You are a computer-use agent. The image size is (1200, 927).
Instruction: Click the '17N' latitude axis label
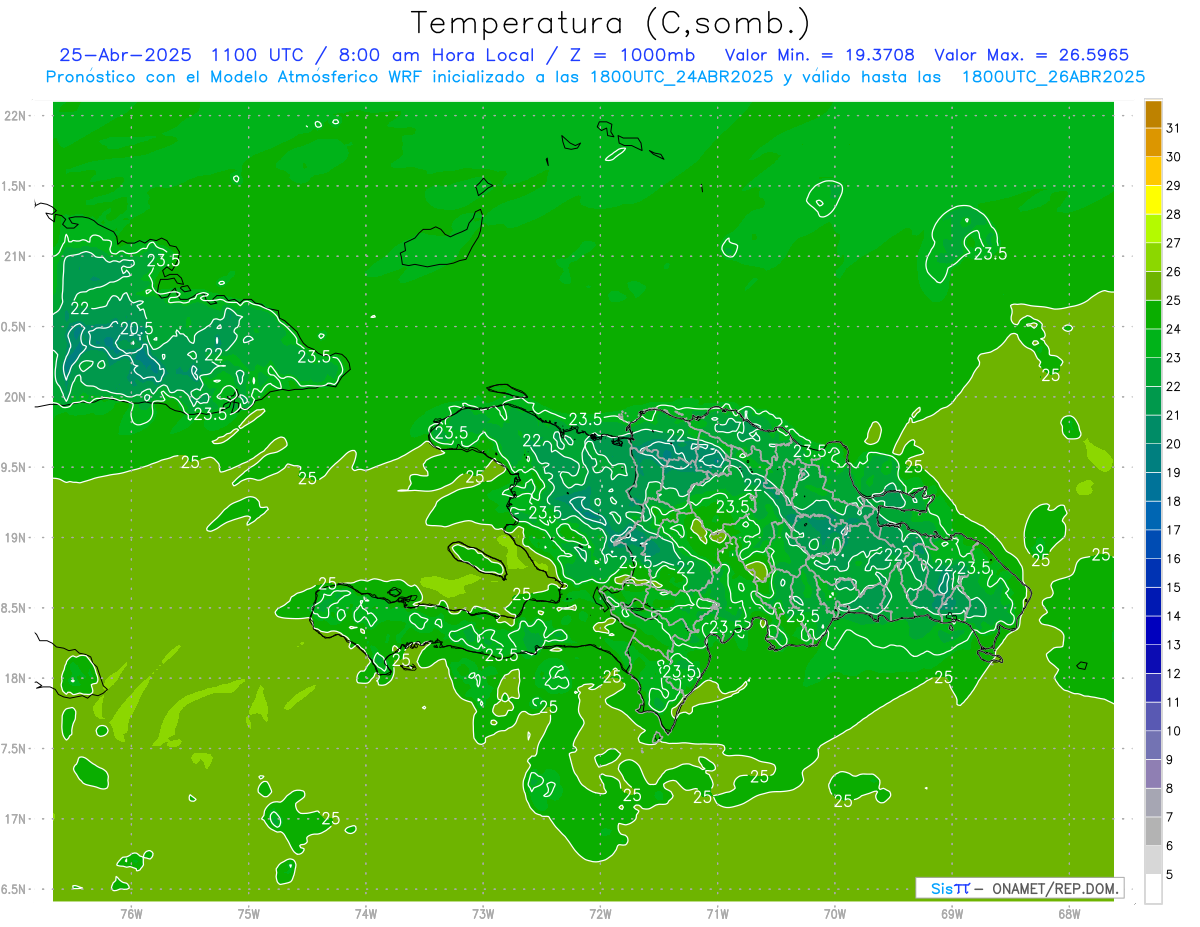tap(16, 820)
